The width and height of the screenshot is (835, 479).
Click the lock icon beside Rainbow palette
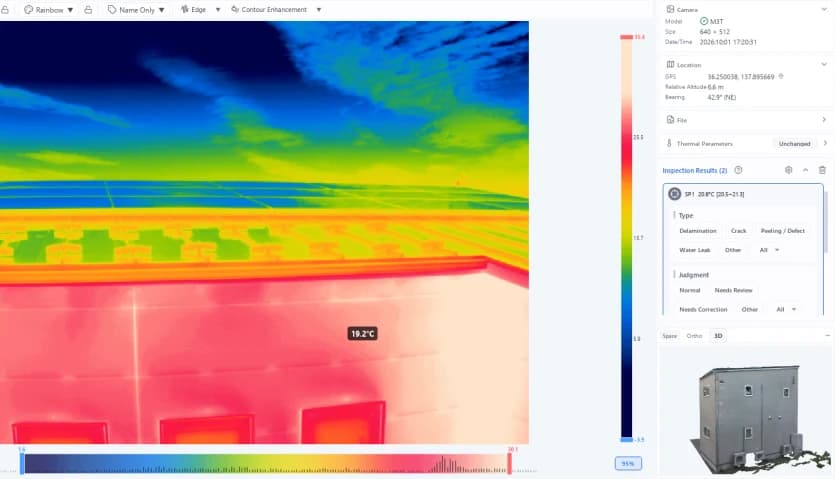point(88,10)
